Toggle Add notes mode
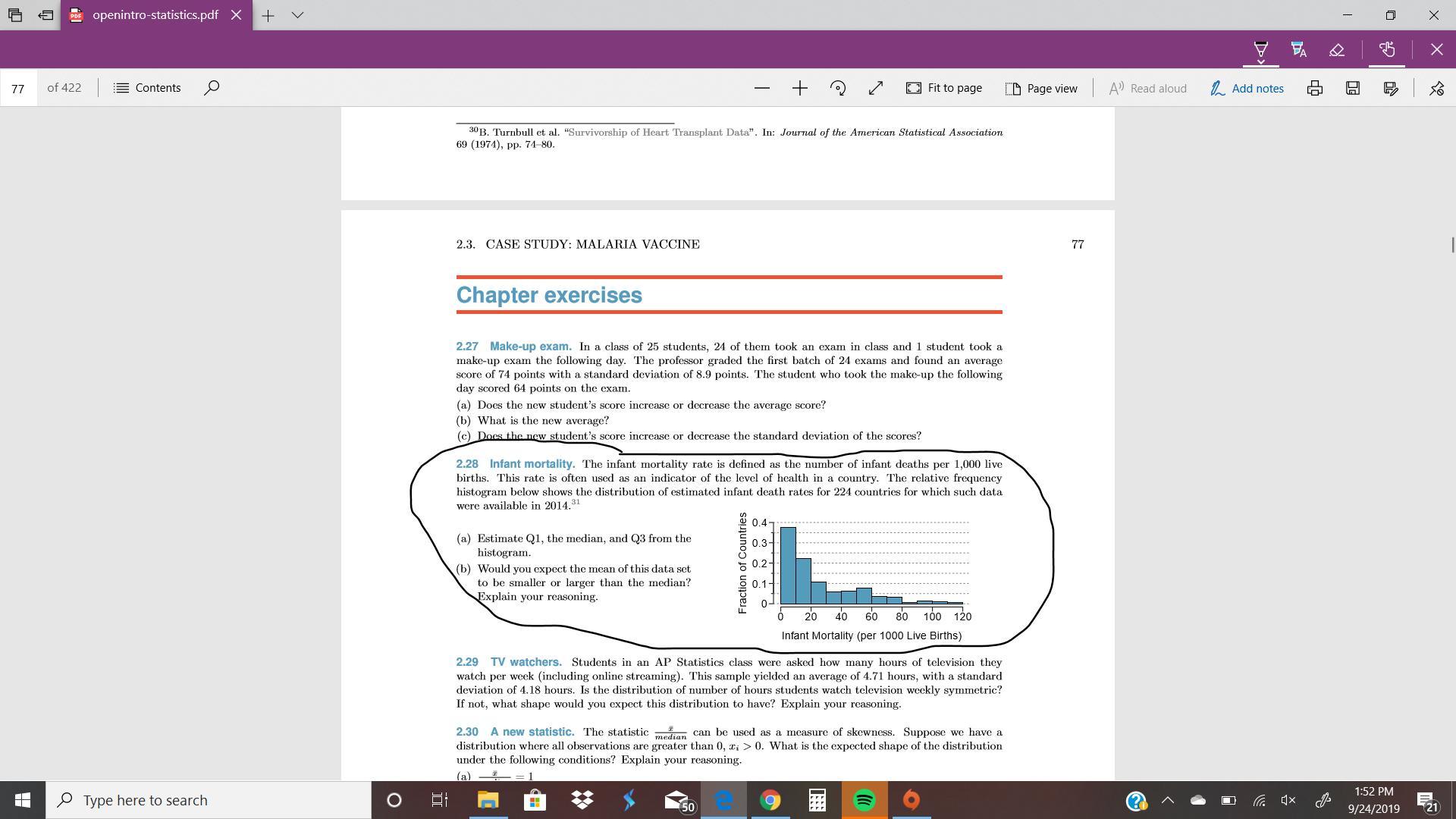Screen dimensions: 1456x819 click(x=1247, y=88)
